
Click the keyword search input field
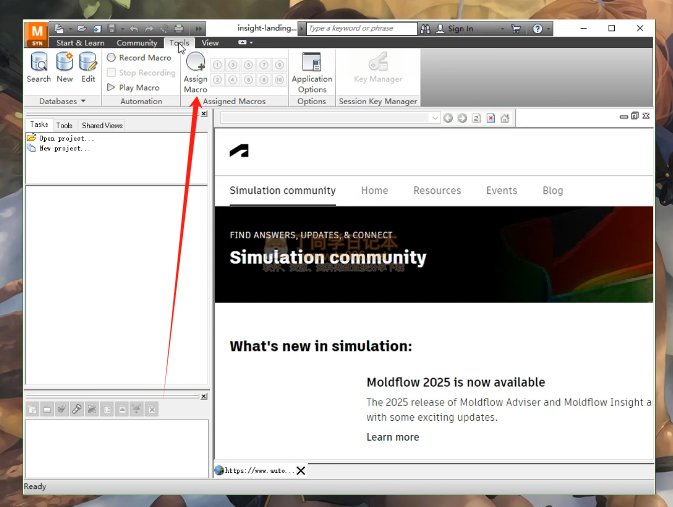[360, 29]
